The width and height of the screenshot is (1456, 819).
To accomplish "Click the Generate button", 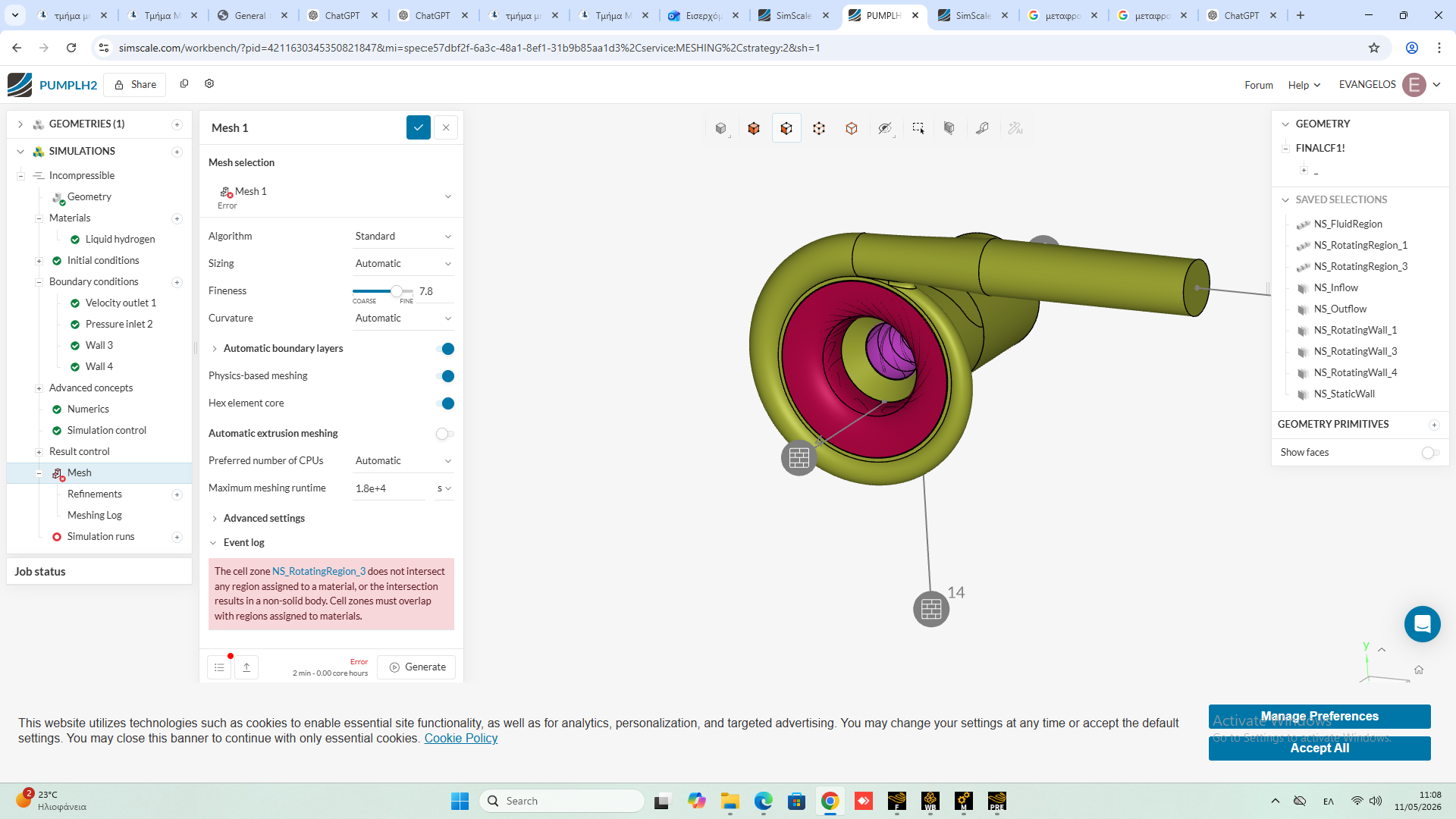I will pos(417,667).
